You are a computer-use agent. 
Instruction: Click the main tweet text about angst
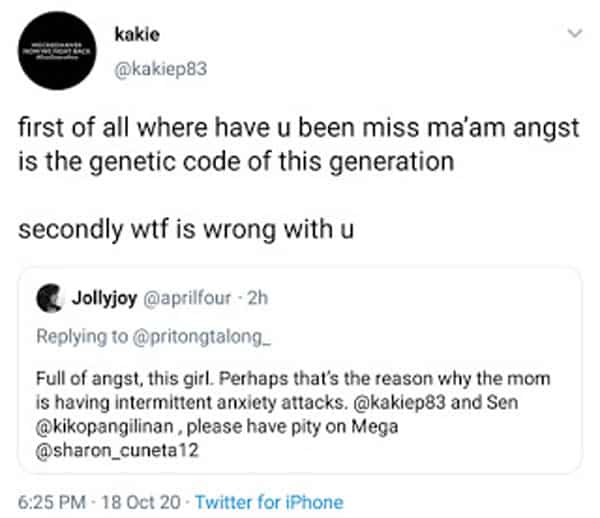pyautogui.click(x=299, y=145)
